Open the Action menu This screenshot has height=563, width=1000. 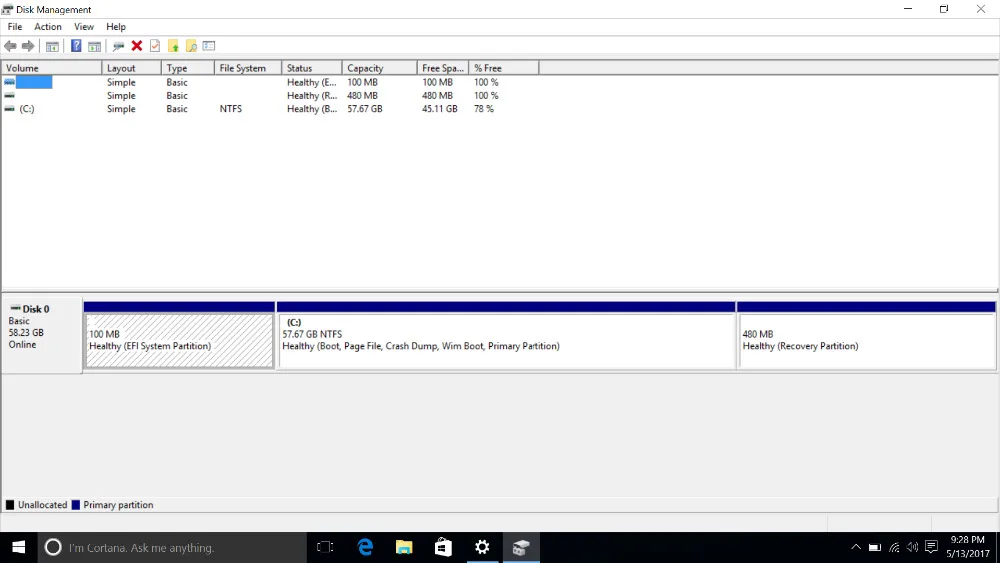48,27
